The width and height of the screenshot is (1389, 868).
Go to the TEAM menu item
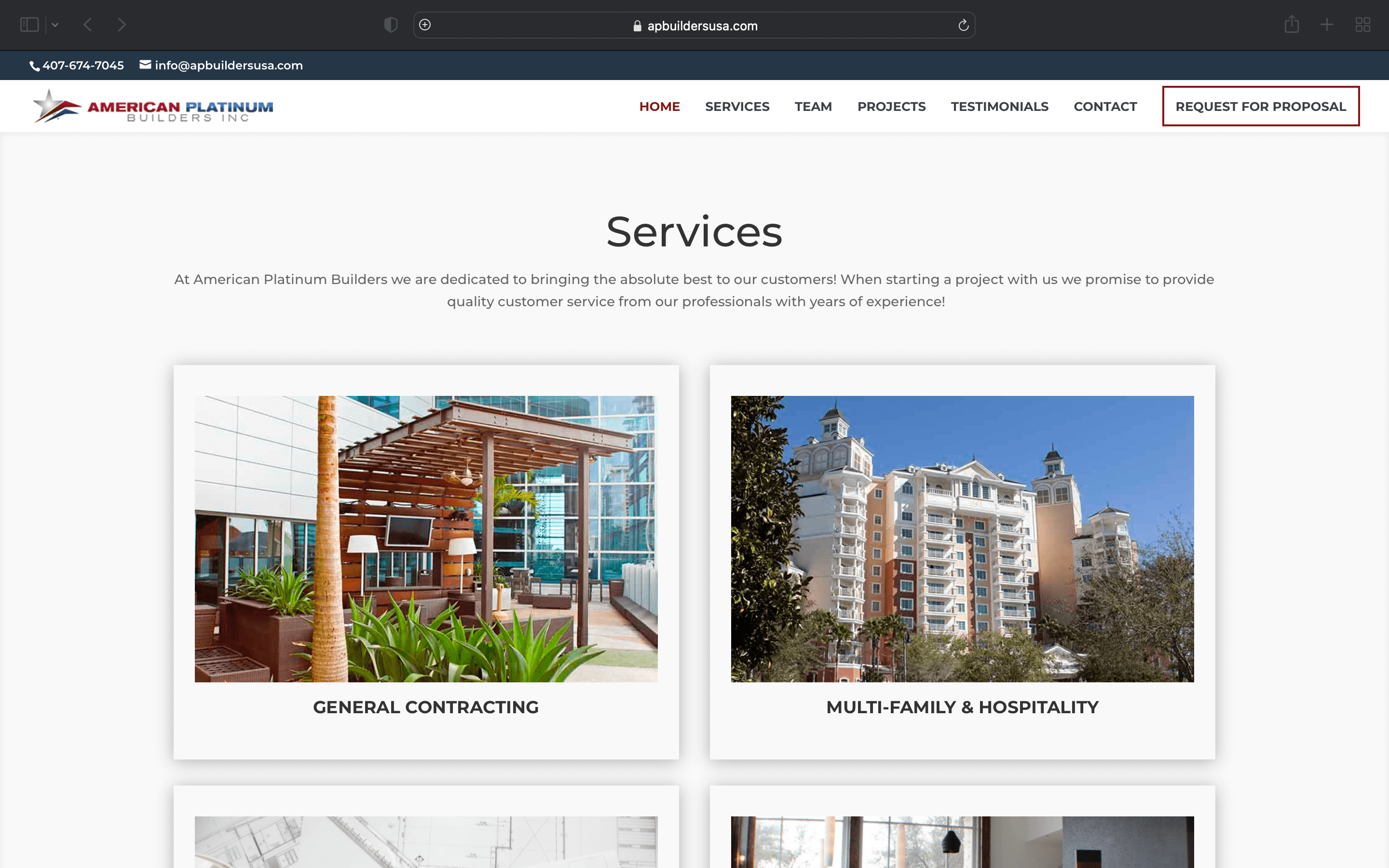pyautogui.click(x=813, y=107)
